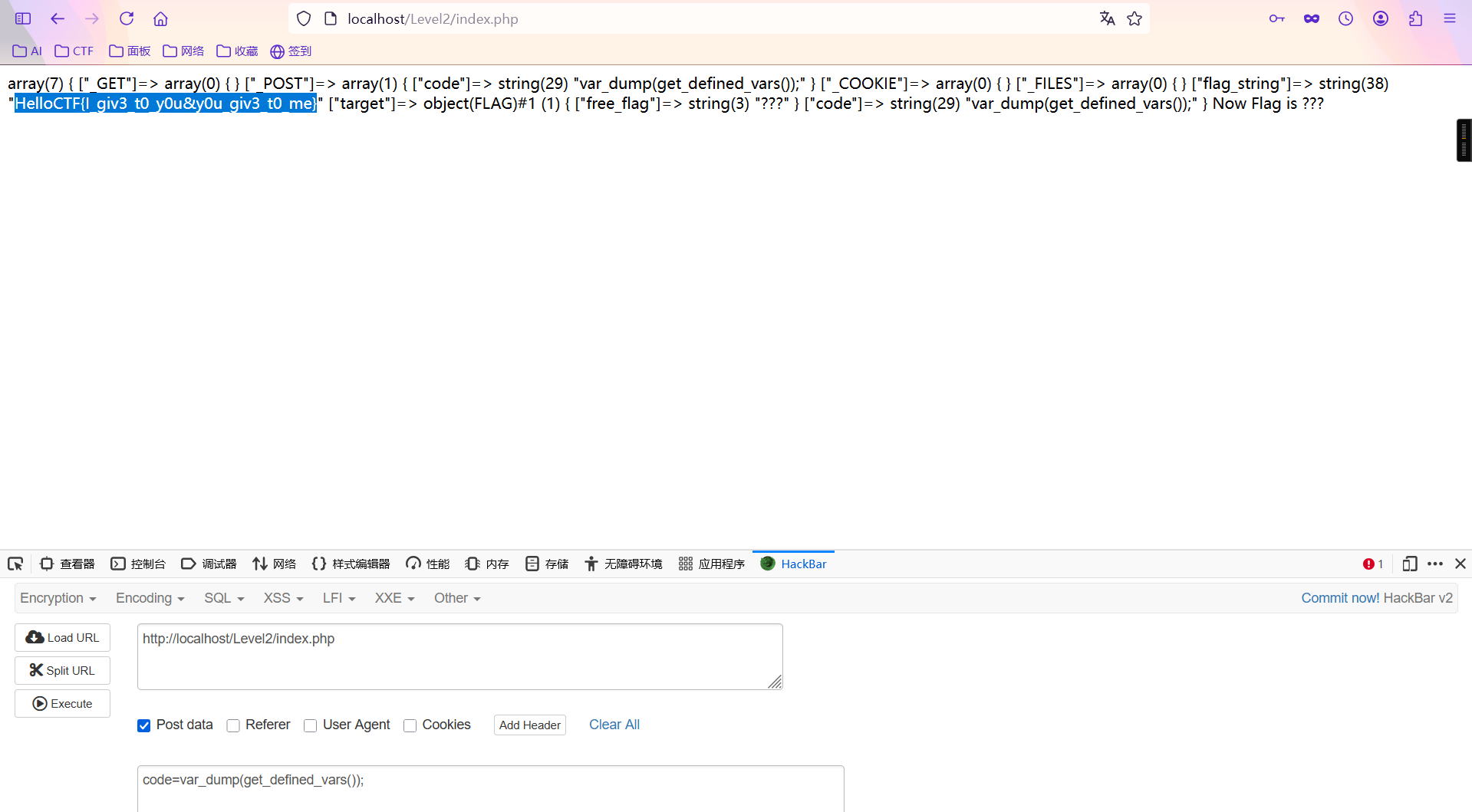1472x812 pixels.
Task: Open the SQL dropdown menu
Action: [223, 598]
